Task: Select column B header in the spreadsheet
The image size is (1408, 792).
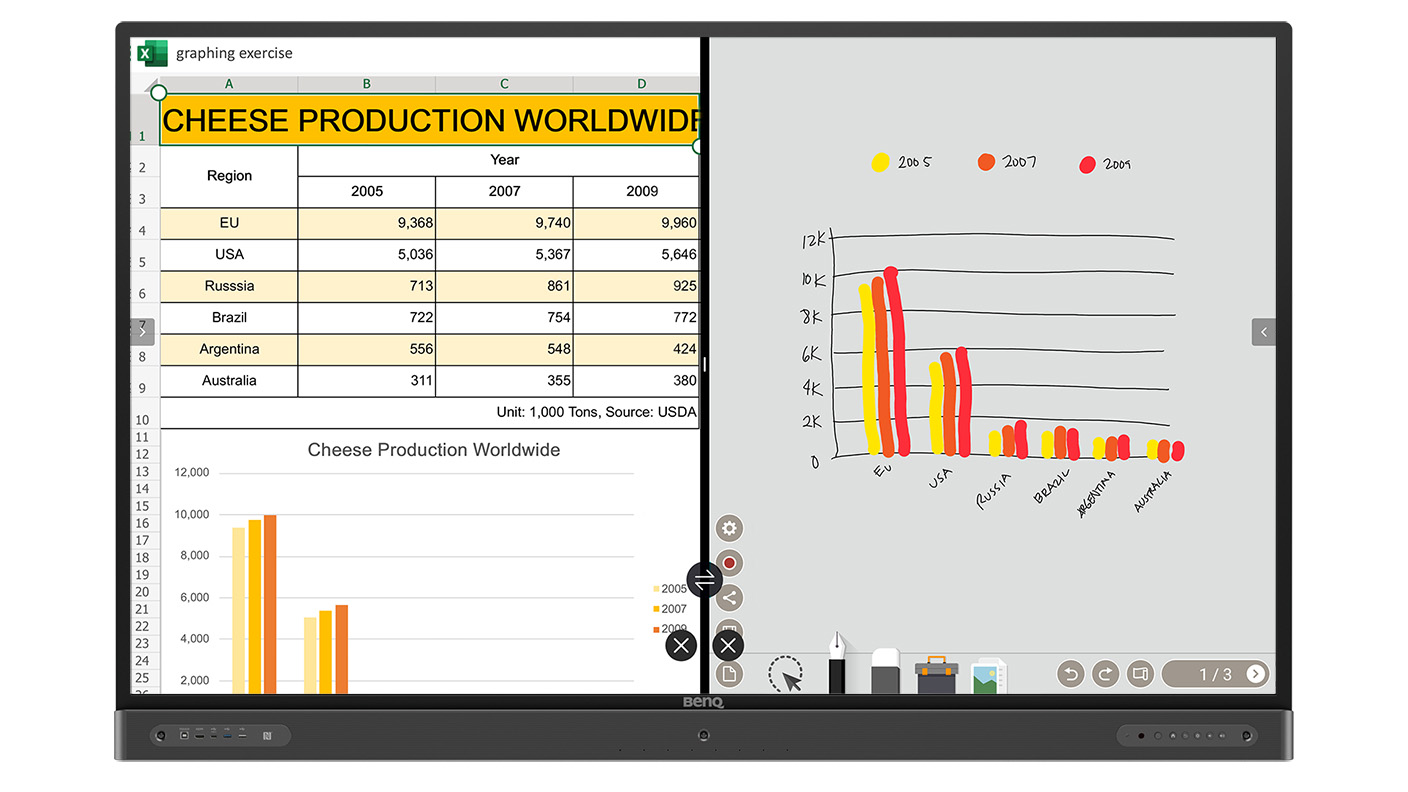Action: tap(366, 84)
